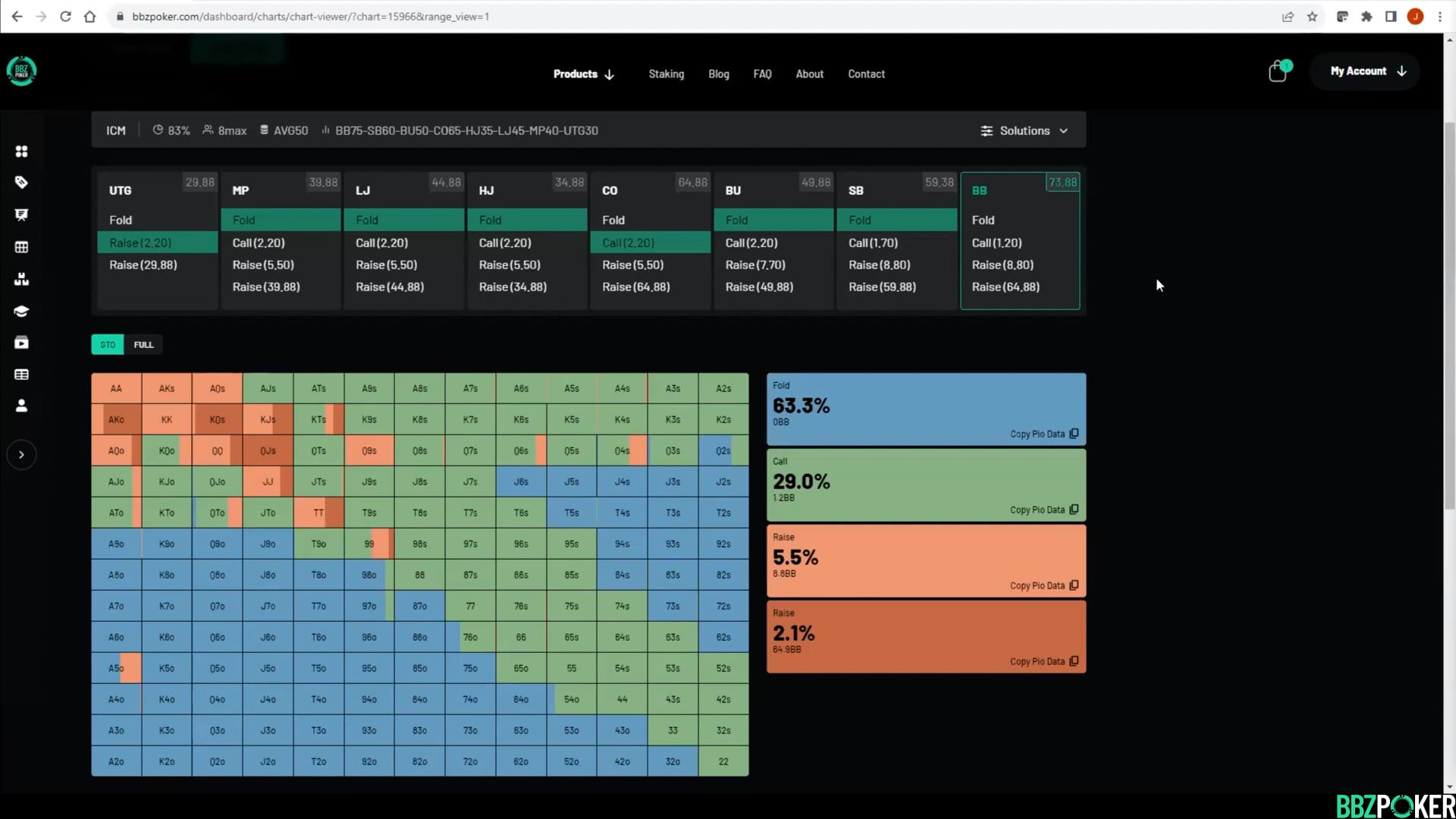Screen dimensions: 1456x819
Task: Open the video library sidebar icon
Action: tap(21, 343)
